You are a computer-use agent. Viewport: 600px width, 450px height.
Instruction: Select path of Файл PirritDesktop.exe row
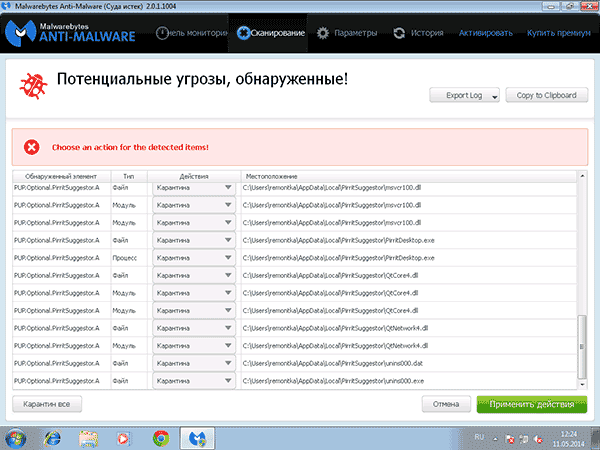point(409,240)
